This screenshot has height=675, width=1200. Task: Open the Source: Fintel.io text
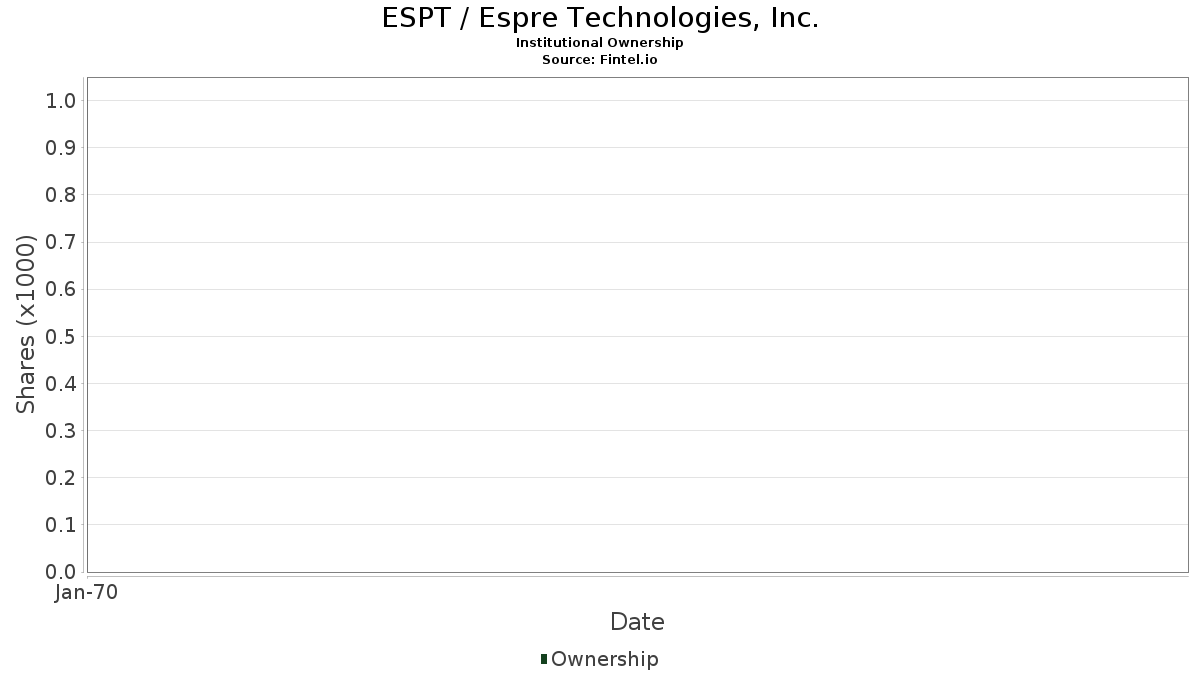pyautogui.click(x=600, y=60)
